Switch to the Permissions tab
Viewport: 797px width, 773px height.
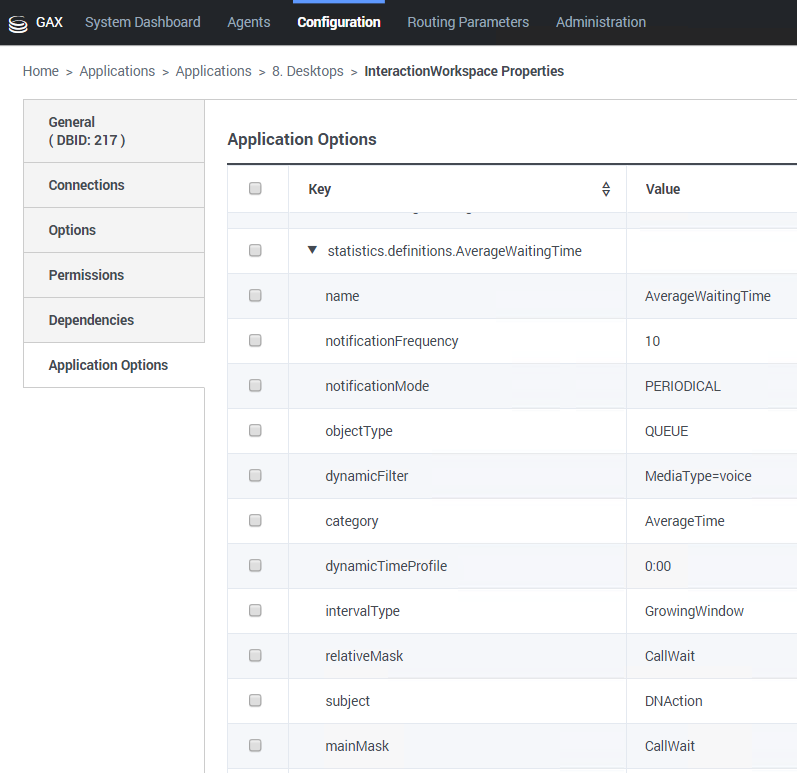[x=87, y=275]
